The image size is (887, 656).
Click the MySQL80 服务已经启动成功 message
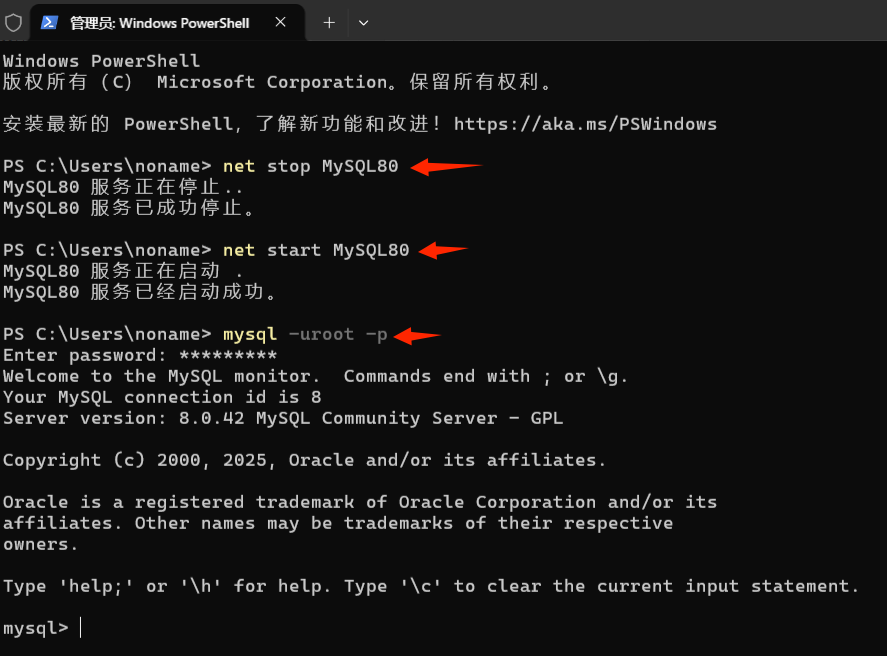tap(140, 292)
